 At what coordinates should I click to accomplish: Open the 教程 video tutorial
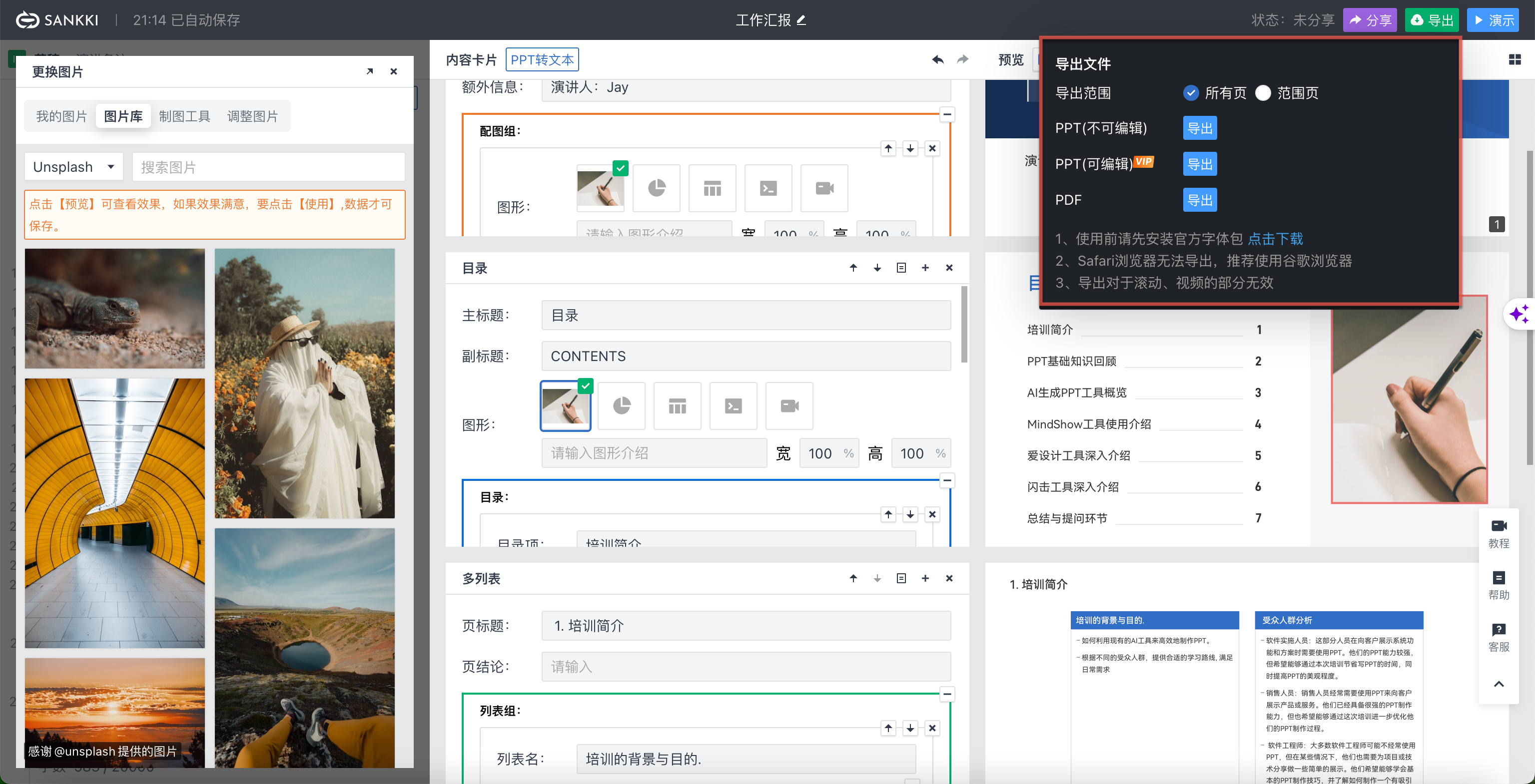click(1499, 533)
